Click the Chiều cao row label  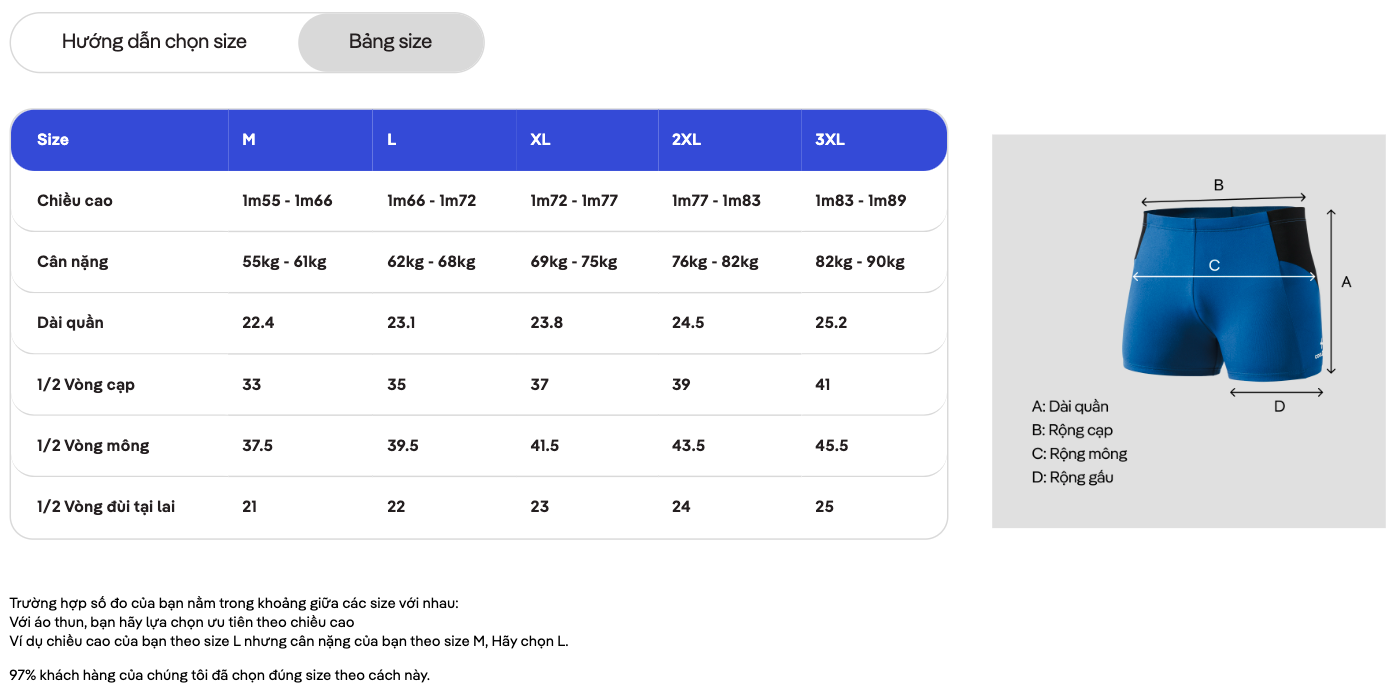(75, 201)
